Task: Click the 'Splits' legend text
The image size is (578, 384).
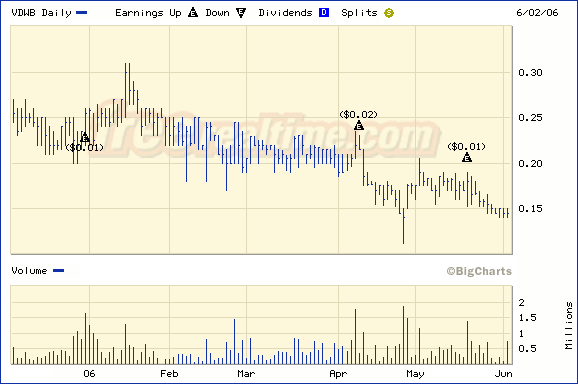Action: (x=359, y=13)
